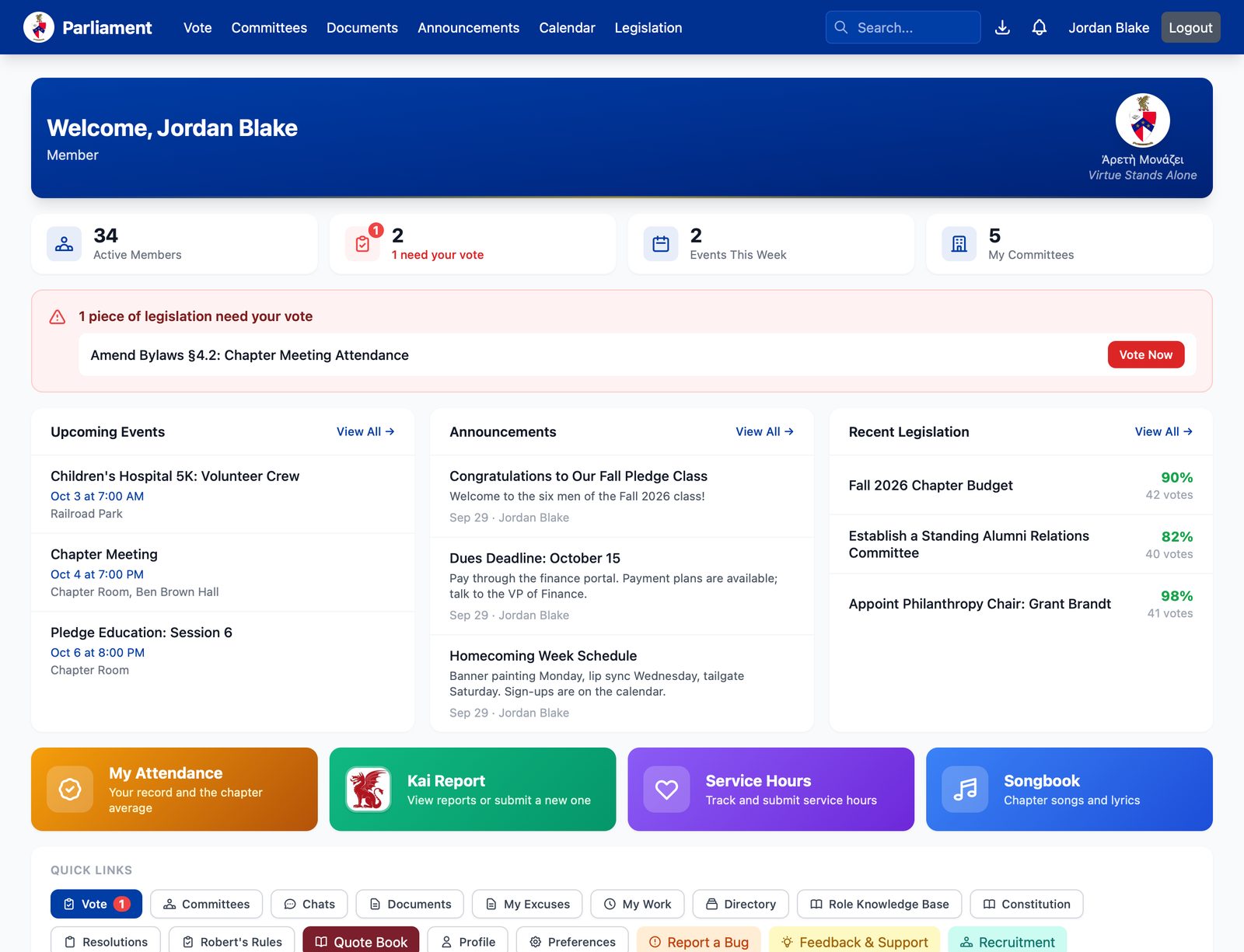Click Report a Bug quick link

tap(699, 941)
